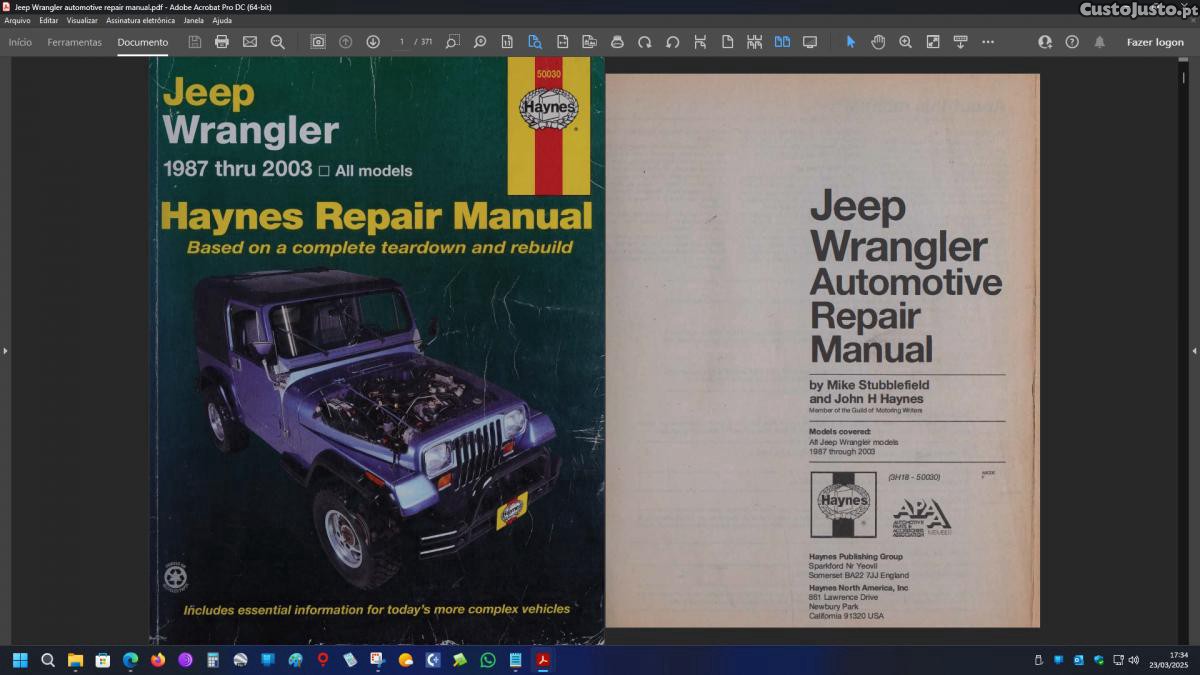1200x675 pixels.
Task: Activate the selection arrow tool
Action: point(851,42)
